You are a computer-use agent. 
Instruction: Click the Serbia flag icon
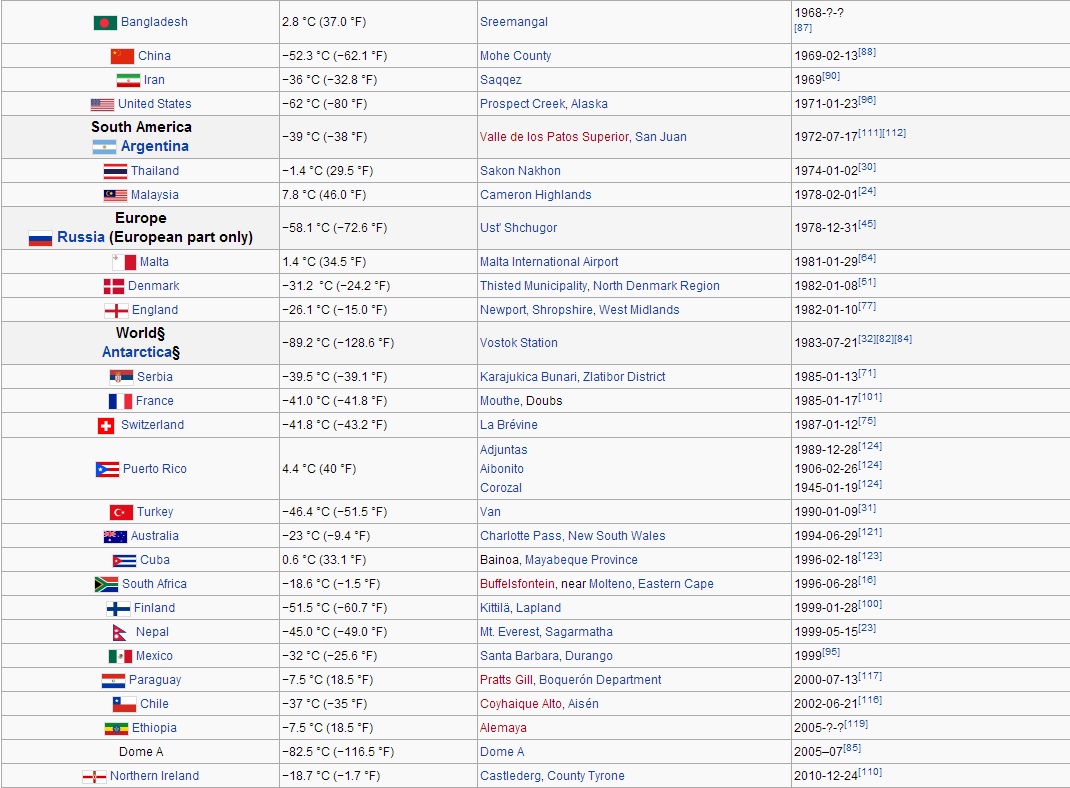click(121, 377)
